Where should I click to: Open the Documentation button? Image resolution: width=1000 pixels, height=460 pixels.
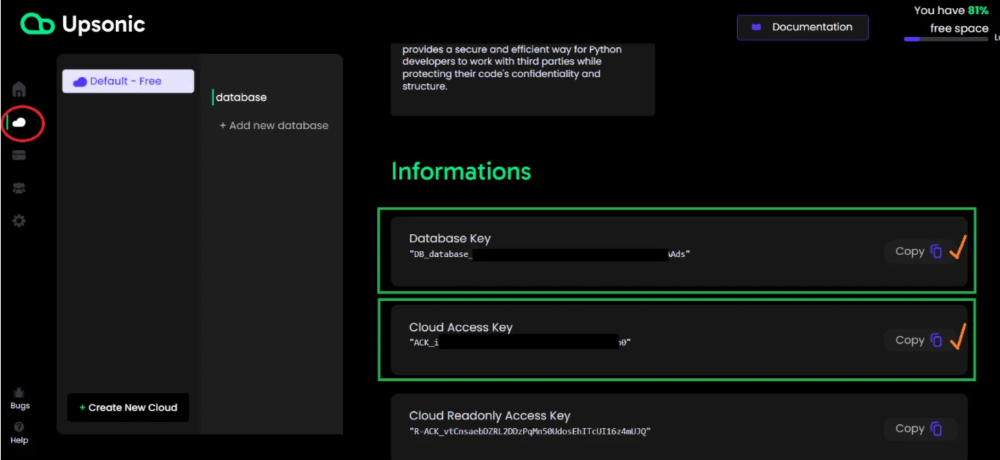coord(802,27)
